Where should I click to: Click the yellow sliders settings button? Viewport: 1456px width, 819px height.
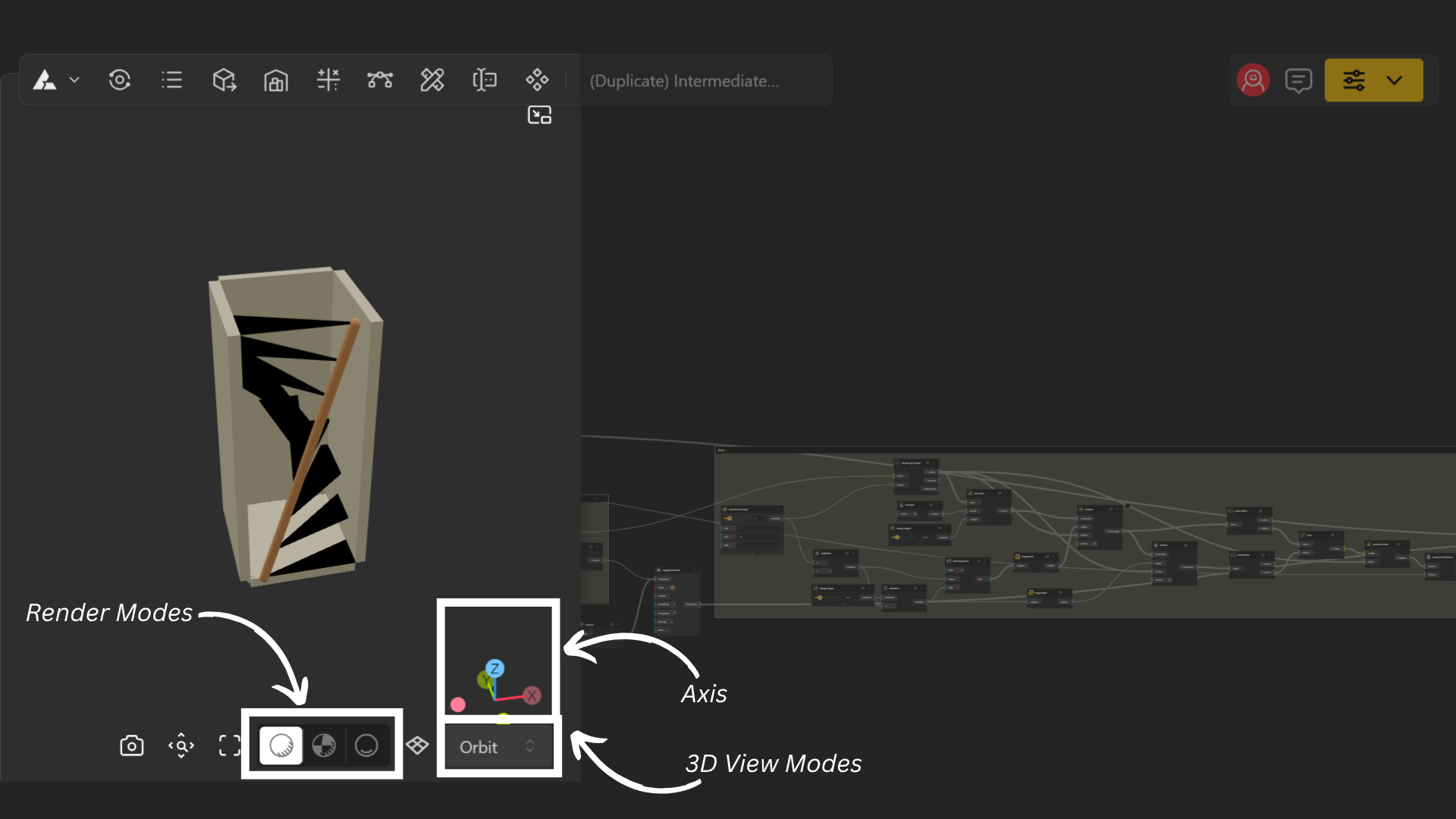tap(1354, 80)
